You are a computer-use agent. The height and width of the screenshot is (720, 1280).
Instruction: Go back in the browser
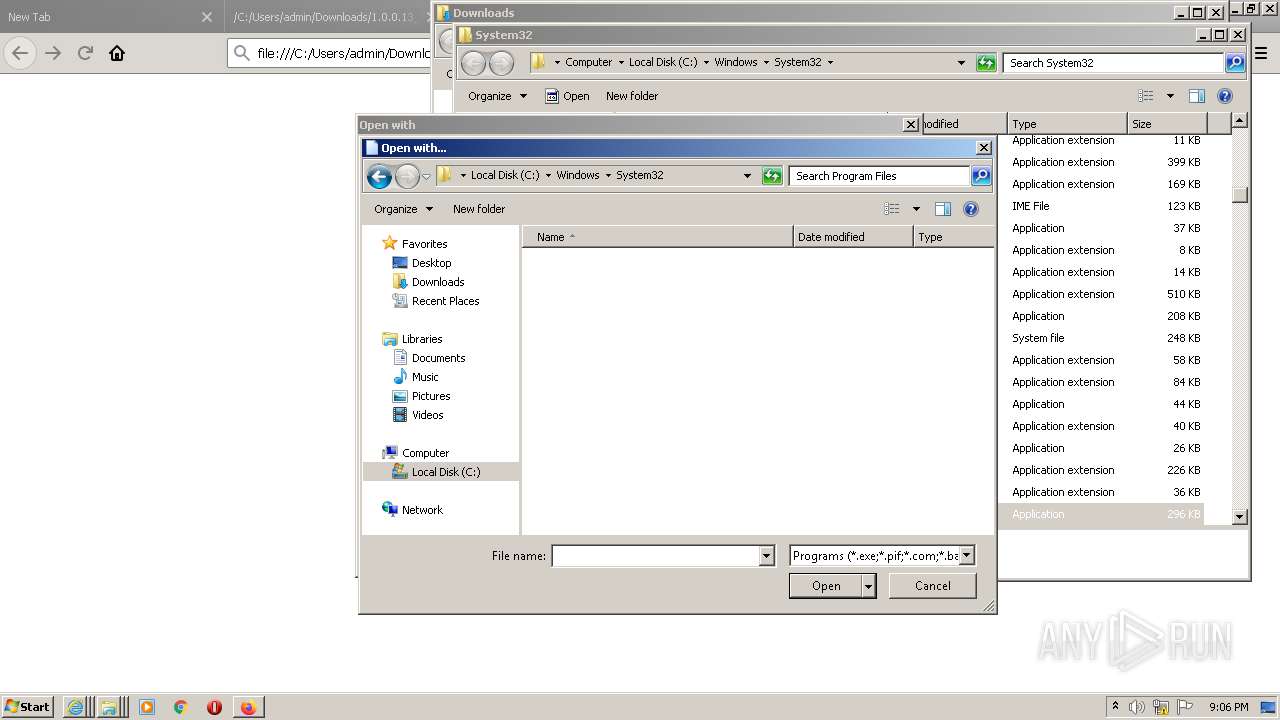click(20, 53)
